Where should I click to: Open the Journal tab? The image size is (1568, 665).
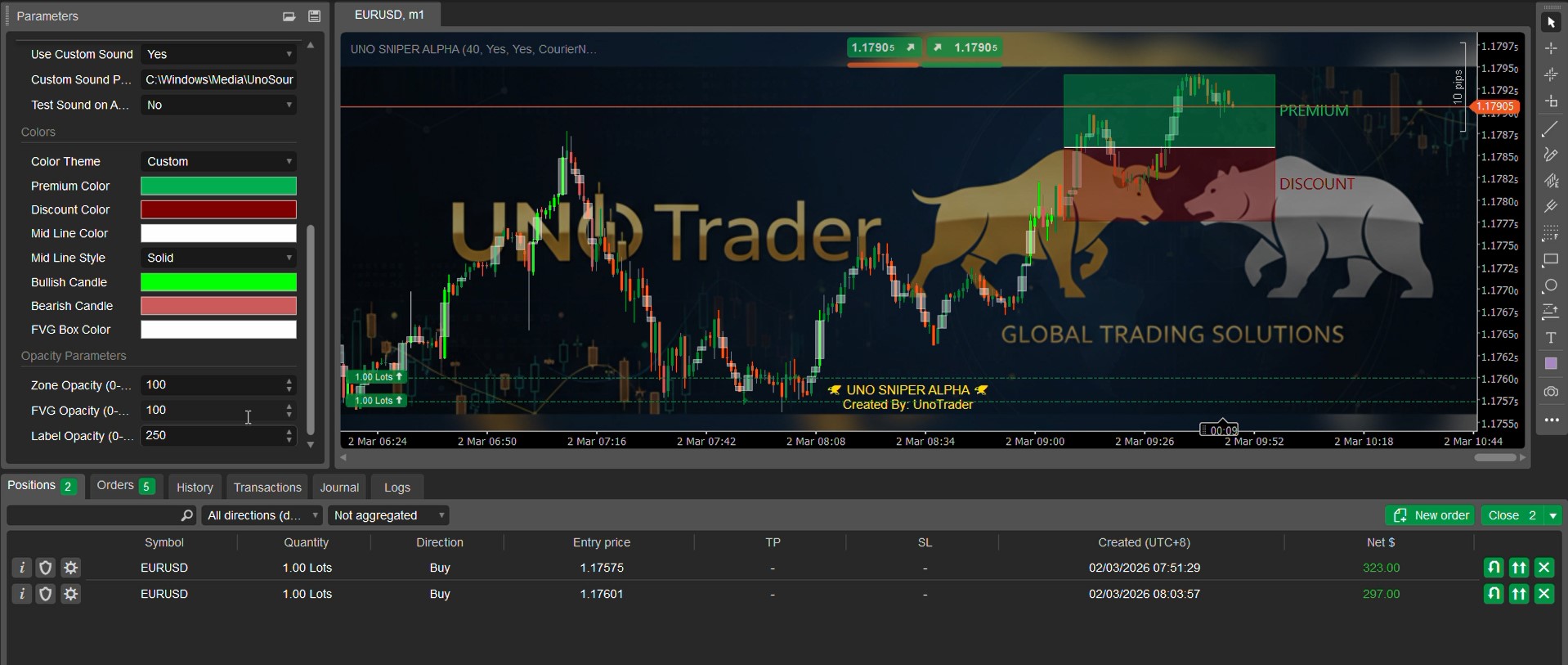pyautogui.click(x=339, y=488)
